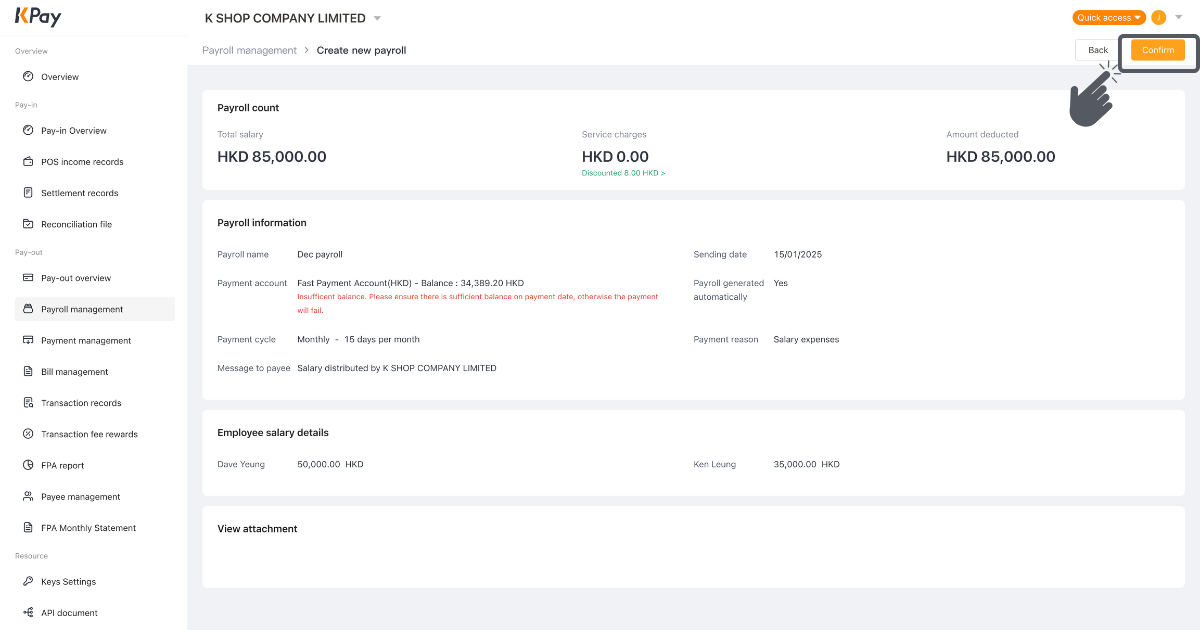Open the Discounted 8.00 HKD link
1200x630 pixels.
click(x=625, y=172)
